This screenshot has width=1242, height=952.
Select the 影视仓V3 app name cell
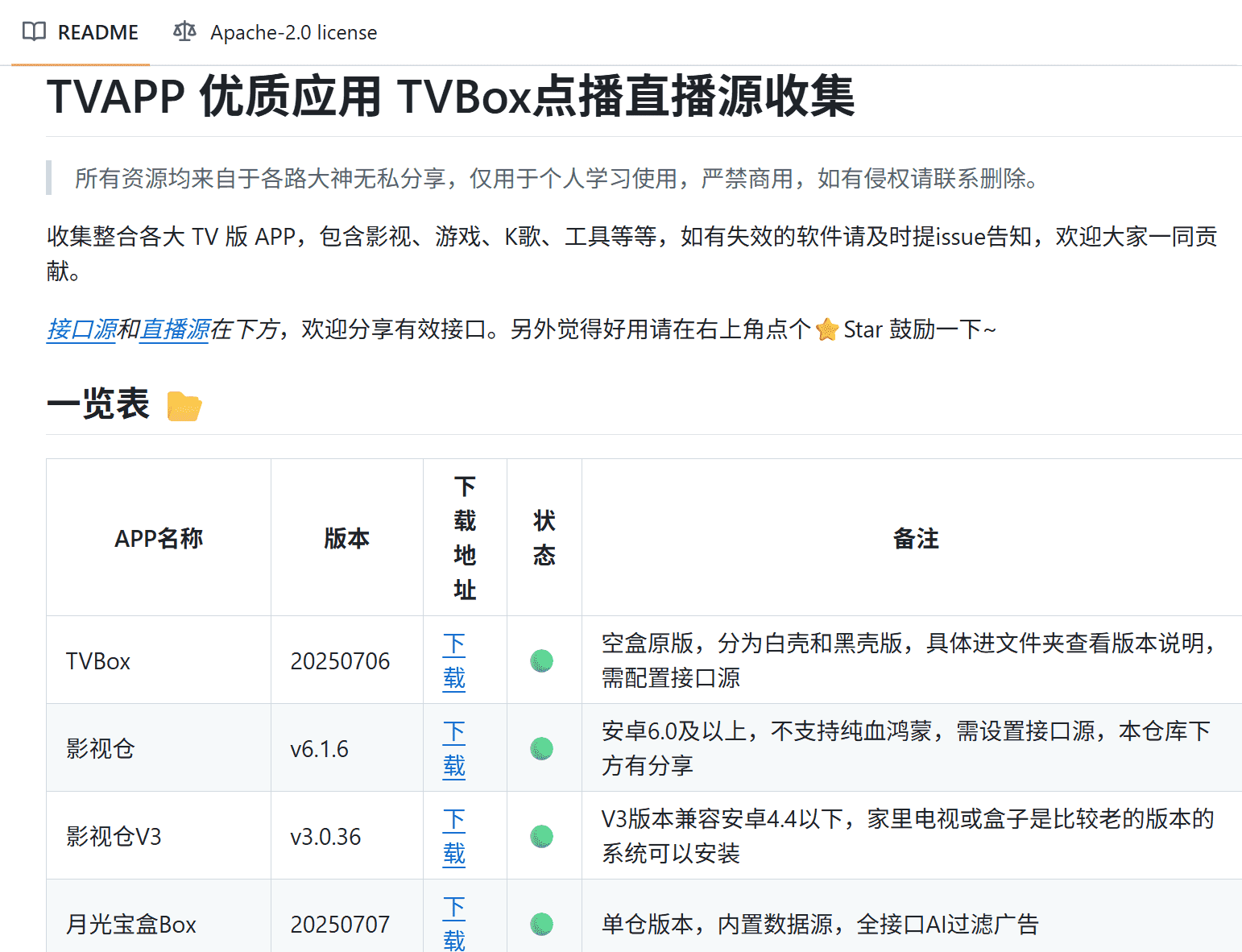click(x=159, y=836)
